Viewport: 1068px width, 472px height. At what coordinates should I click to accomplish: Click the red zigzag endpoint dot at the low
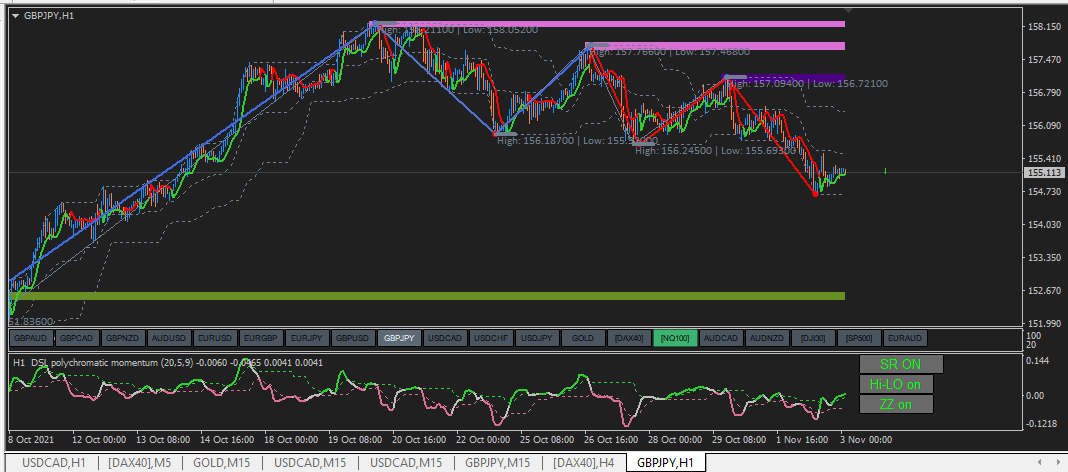pyautogui.click(x=815, y=194)
